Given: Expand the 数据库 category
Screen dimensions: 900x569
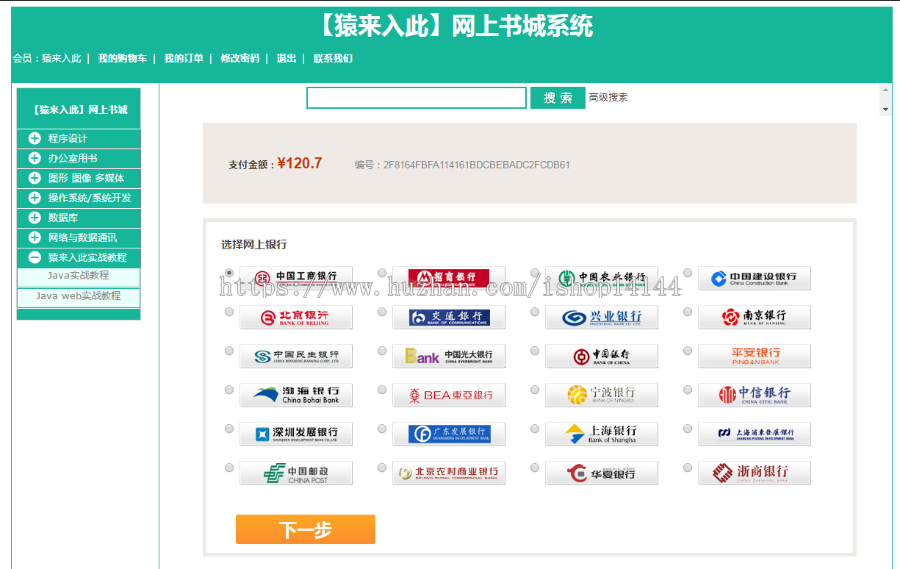Looking at the screenshot, I should [79, 218].
